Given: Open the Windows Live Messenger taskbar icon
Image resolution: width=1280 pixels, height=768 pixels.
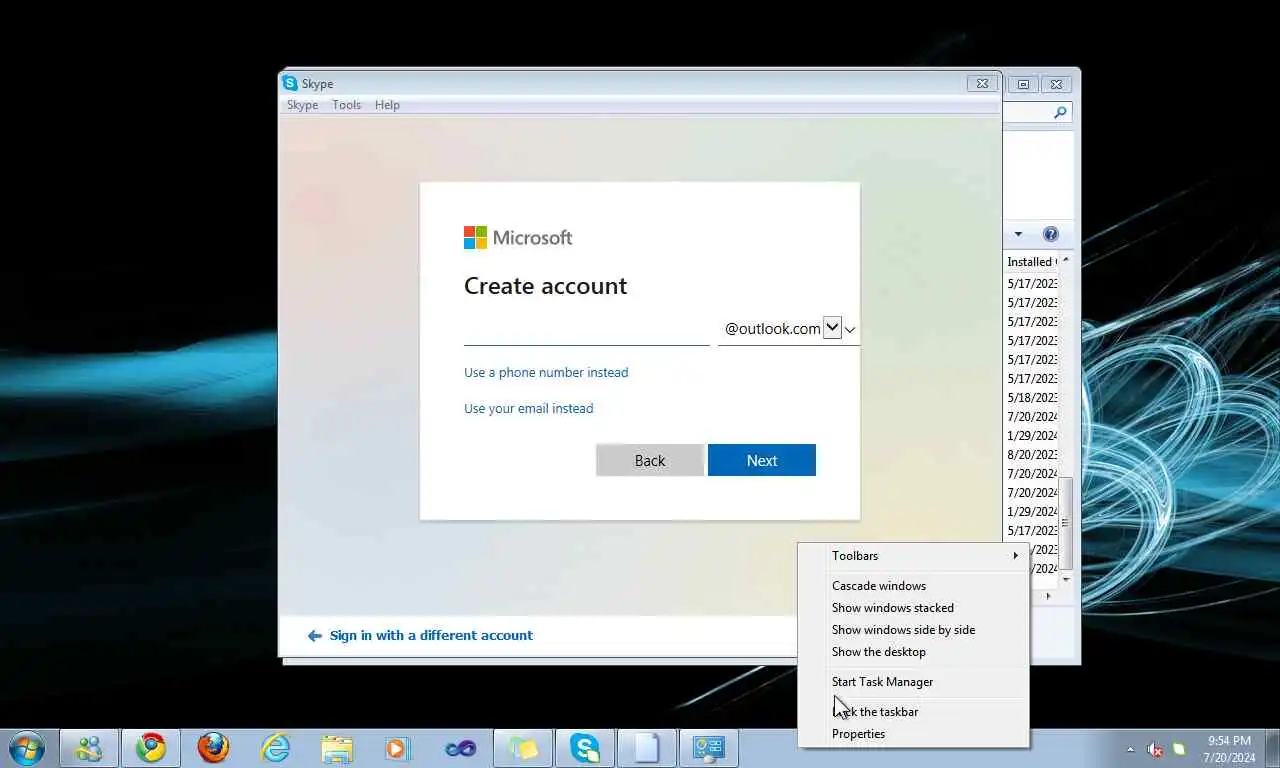Looking at the screenshot, I should [x=89, y=748].
